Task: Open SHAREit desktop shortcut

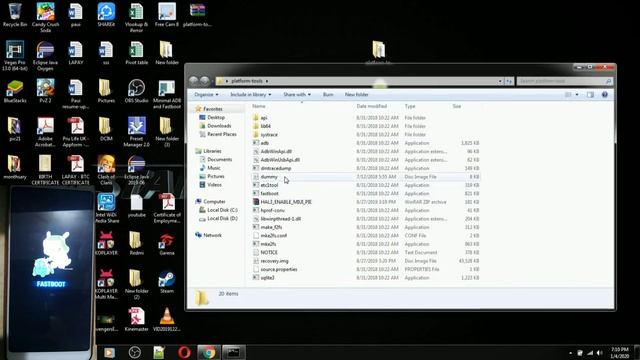Action: 106,15
